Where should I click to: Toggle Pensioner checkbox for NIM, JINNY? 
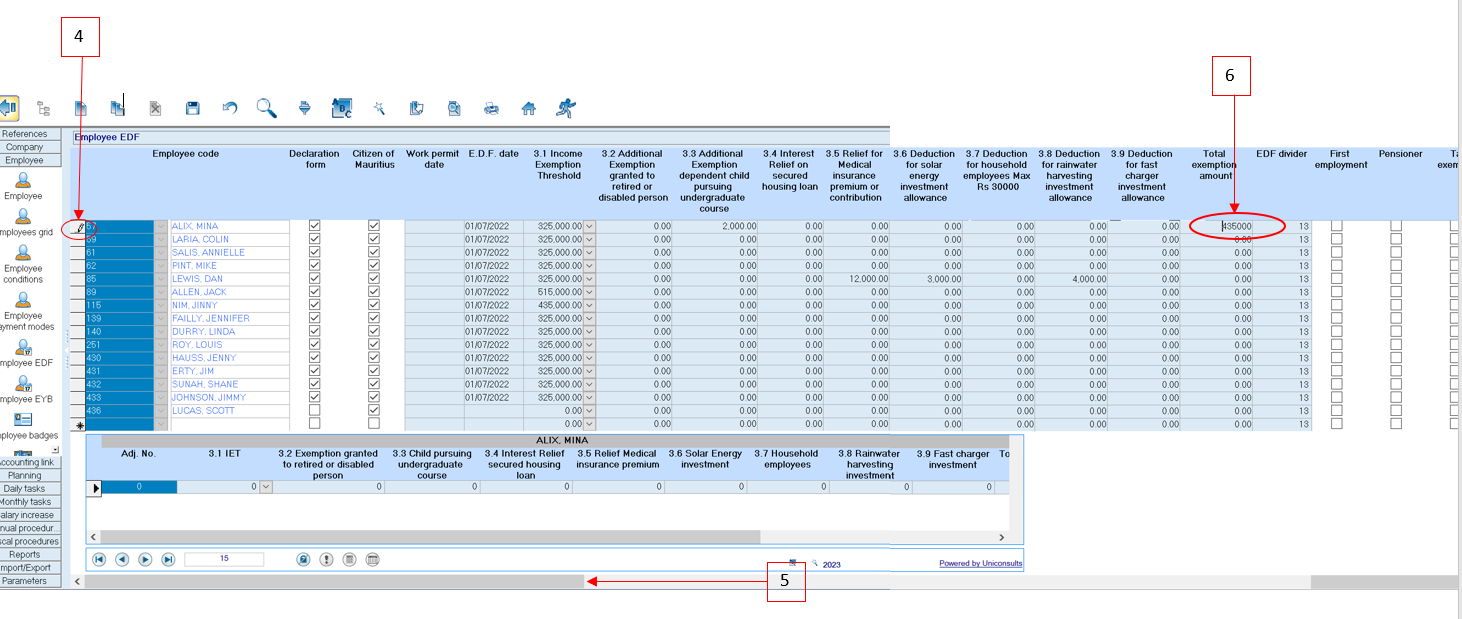point(1396,305)
